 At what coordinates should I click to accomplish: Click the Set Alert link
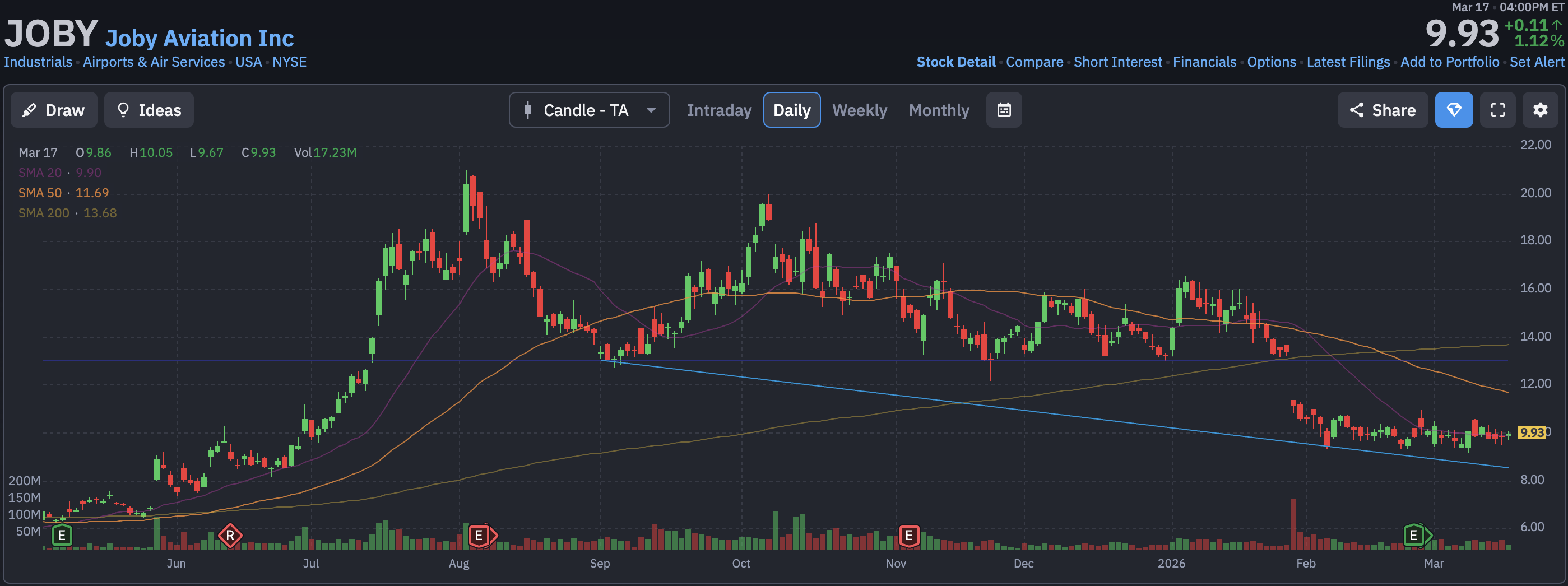tap(1537, 62)
